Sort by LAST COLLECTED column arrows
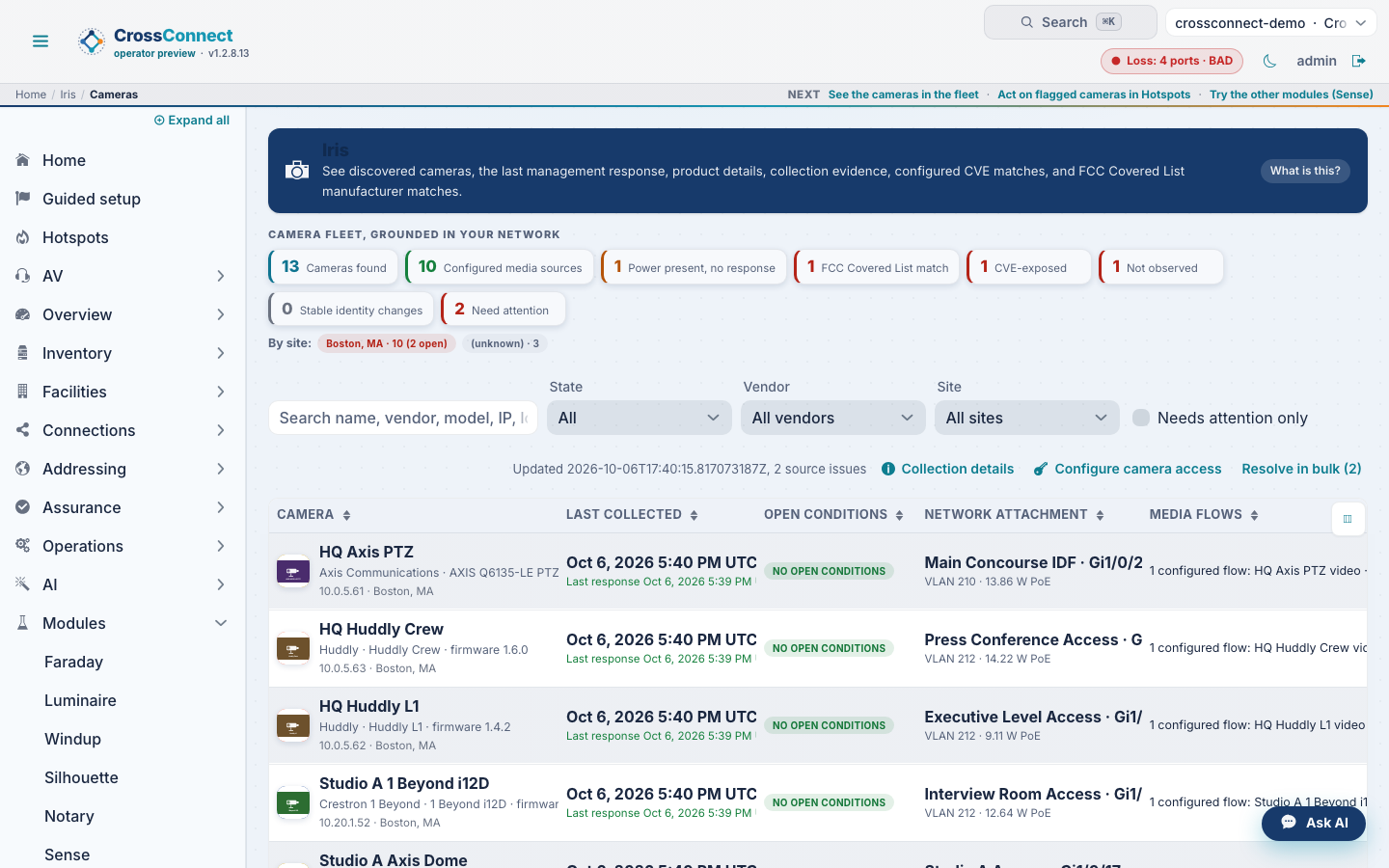The width and height of the screenshot is (1389, 868). 694,515
